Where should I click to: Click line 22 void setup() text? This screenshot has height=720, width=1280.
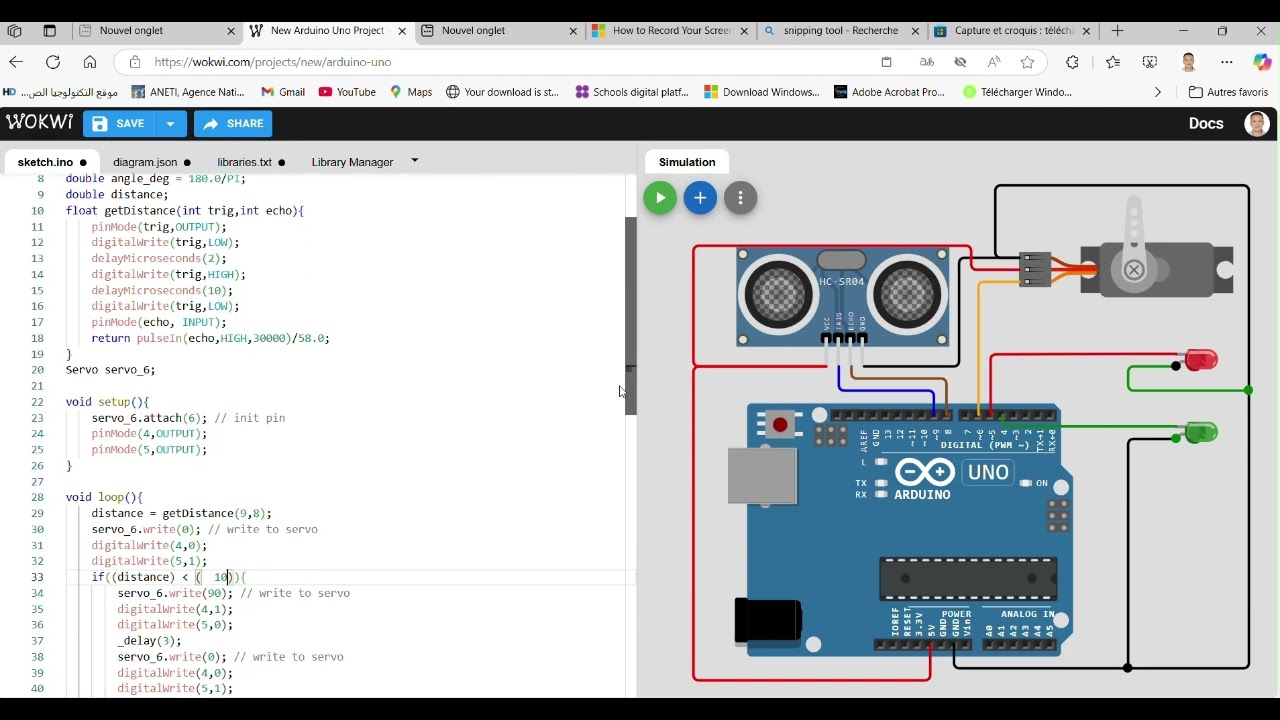(x=107, y=402)
